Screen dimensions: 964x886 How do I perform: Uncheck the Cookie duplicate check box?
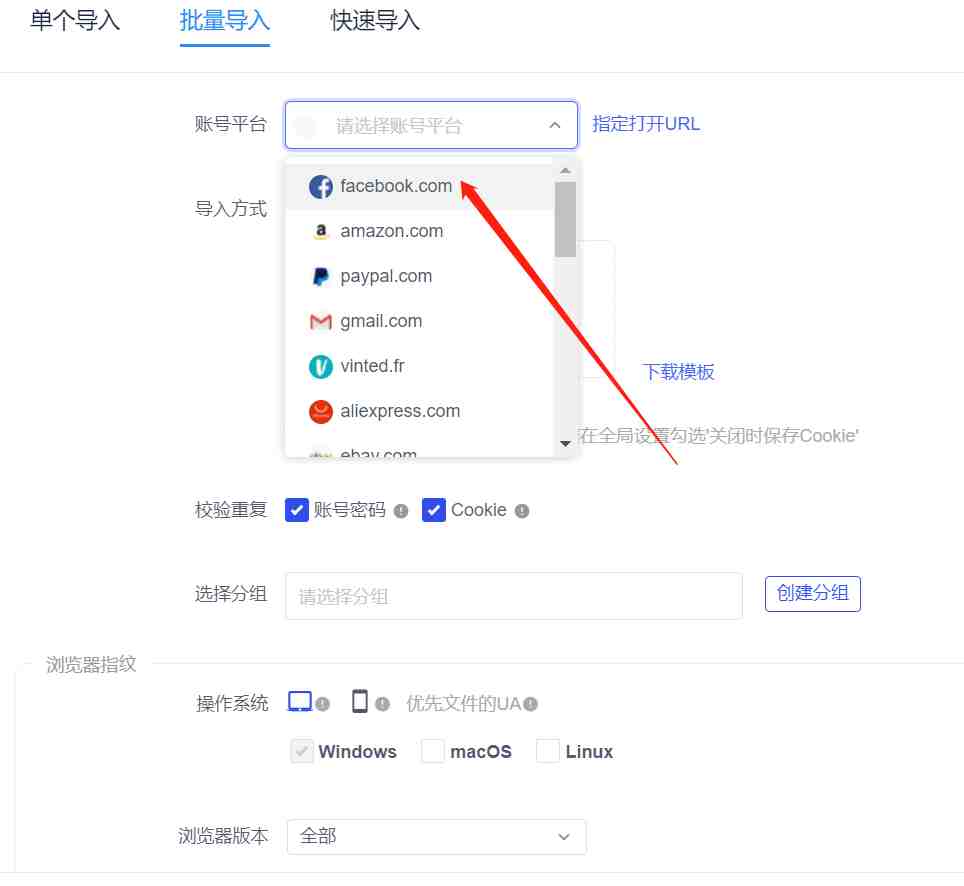434,510
